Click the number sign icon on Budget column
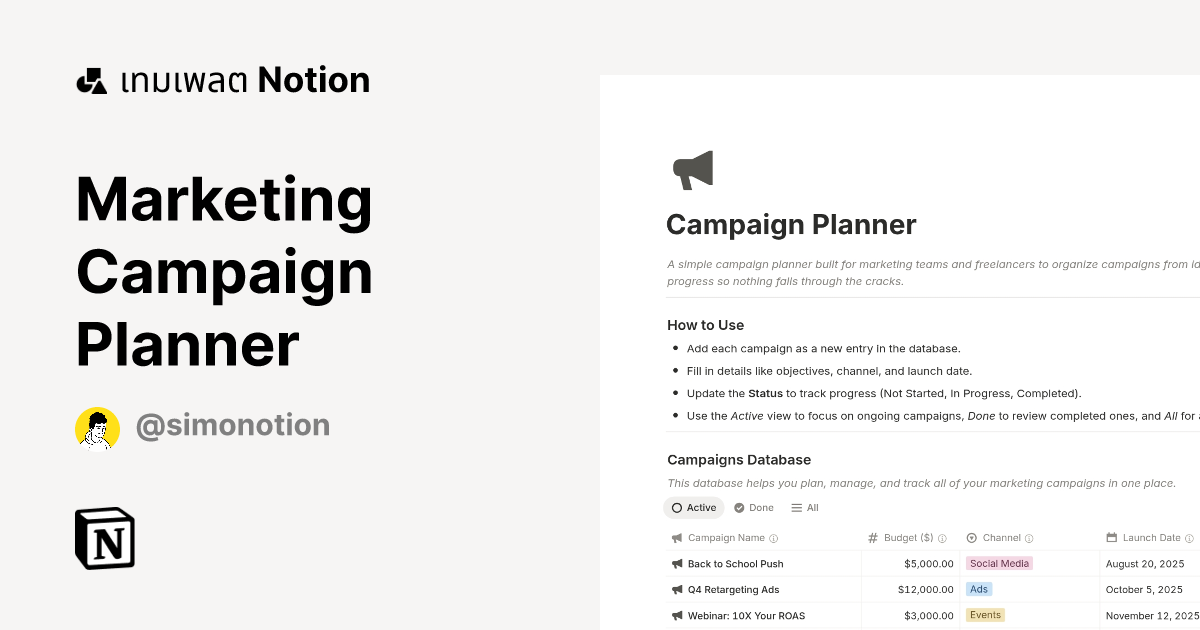Screen dimensions: 1200x630 click(873, 537)
